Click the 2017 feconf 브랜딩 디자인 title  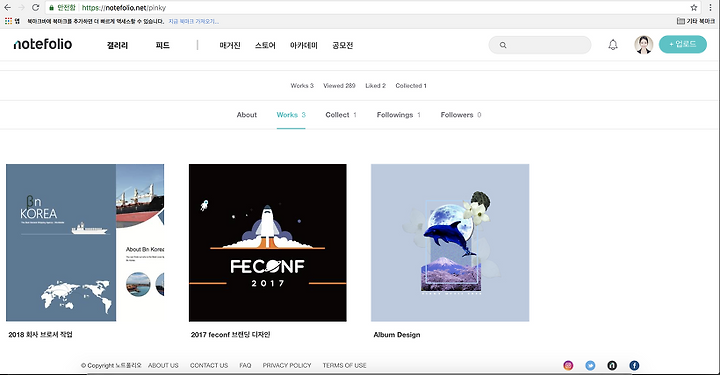point(231,335)
